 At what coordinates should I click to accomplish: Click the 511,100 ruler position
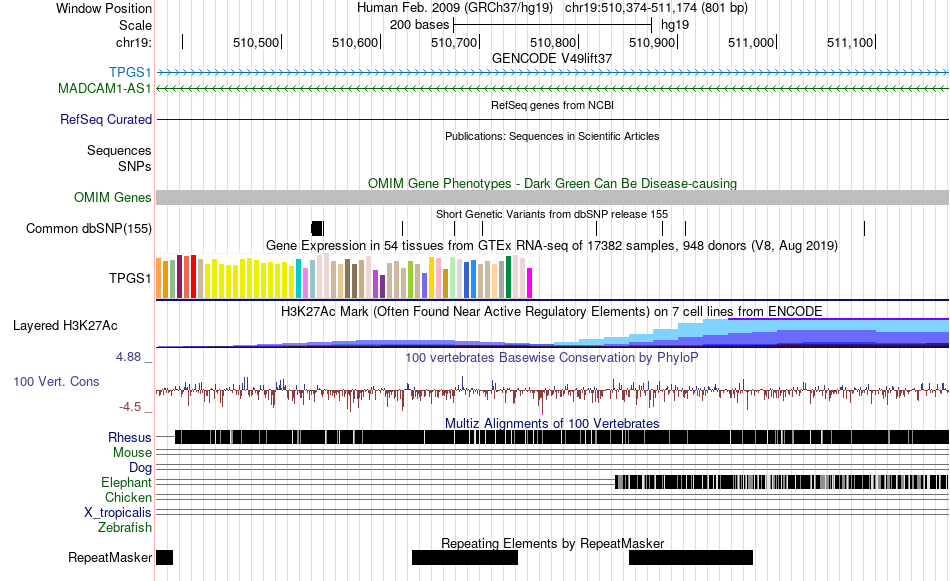click(850, 42)
